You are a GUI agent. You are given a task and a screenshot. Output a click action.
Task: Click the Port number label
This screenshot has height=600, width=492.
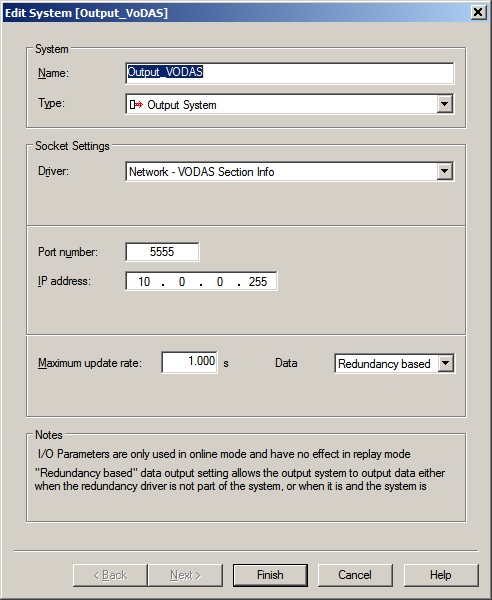pyautogui.click(x=68, y=252)
